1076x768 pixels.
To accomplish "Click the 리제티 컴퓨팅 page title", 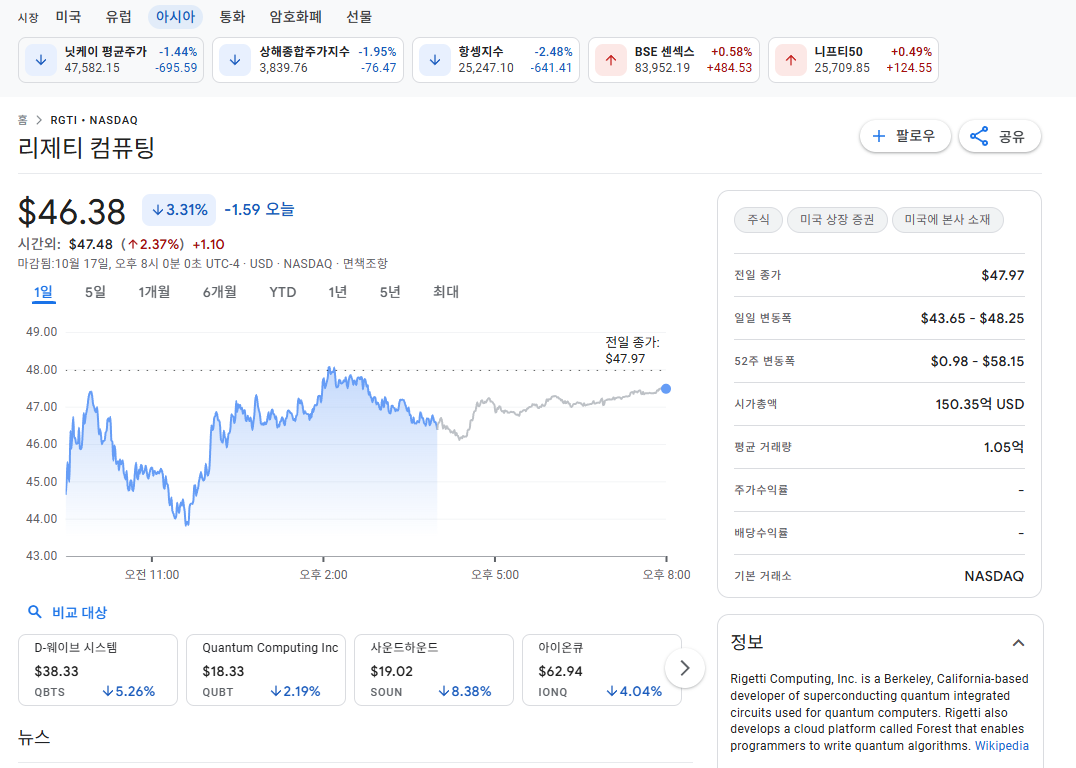I will click(x=86, y=148).
